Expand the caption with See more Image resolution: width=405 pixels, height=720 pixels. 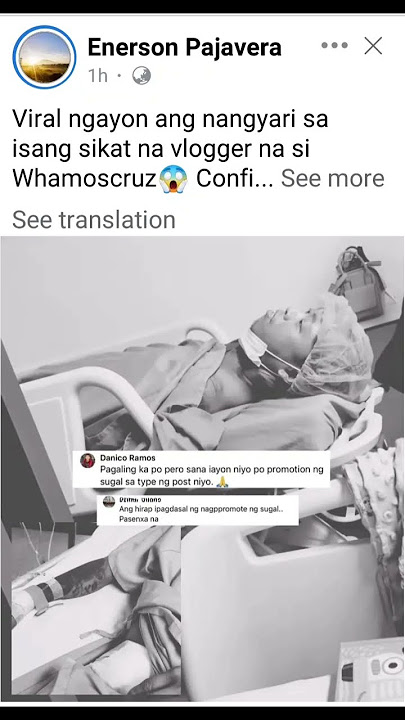[332, 178]
